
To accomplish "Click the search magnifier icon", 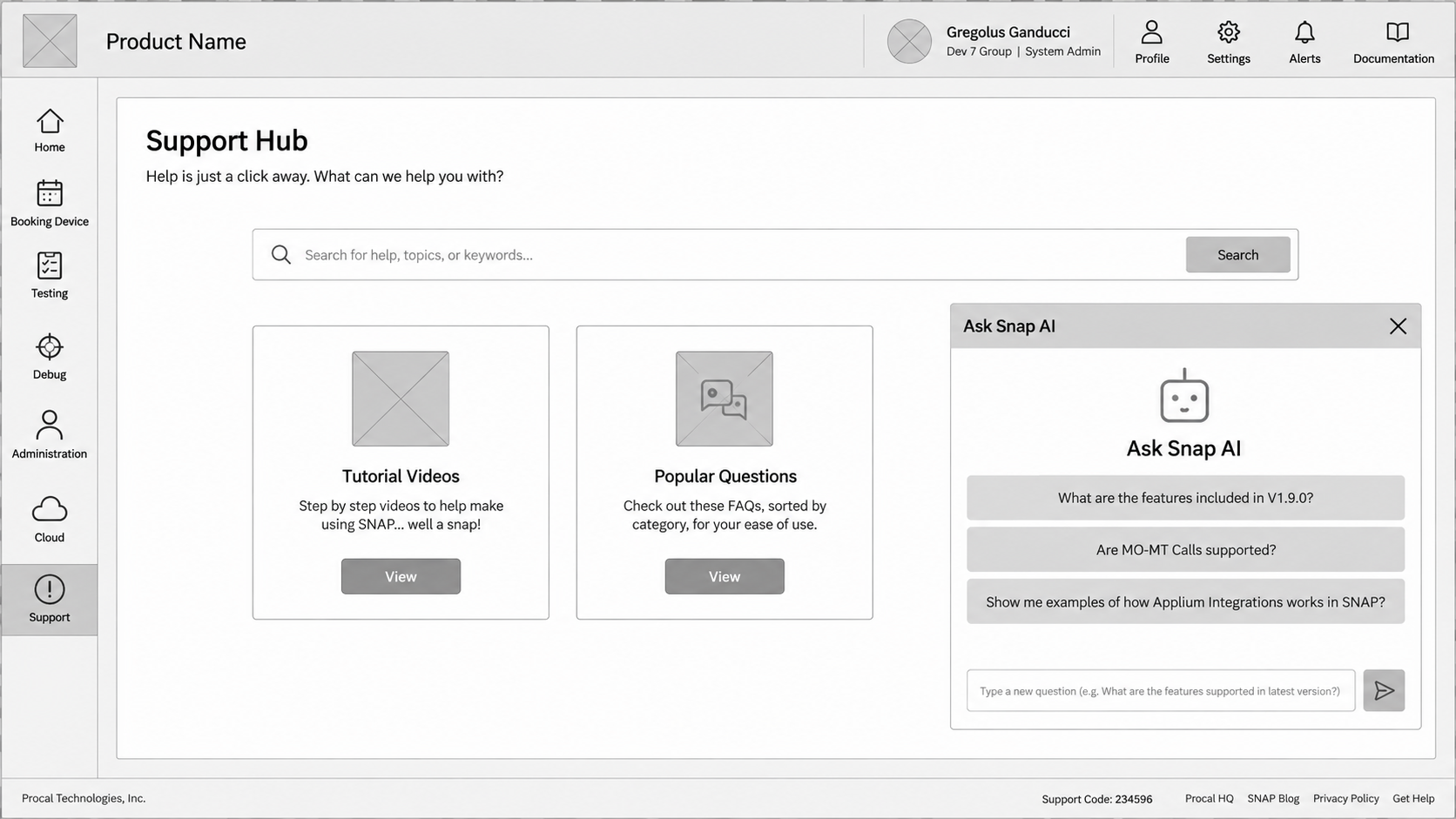I will 280,254.
